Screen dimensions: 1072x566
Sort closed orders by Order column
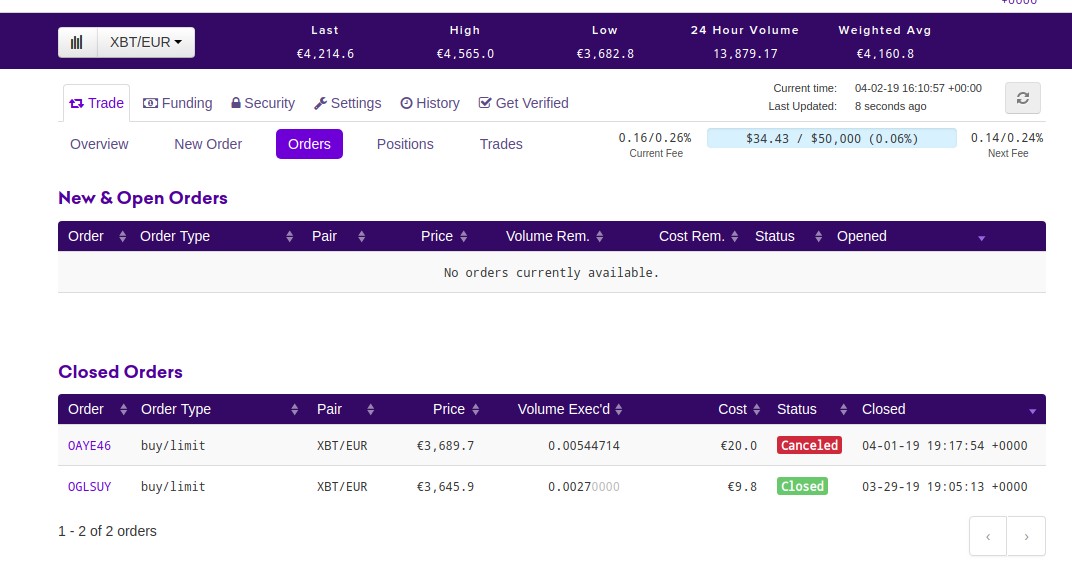pyautogui.click(x=97, y=409)
